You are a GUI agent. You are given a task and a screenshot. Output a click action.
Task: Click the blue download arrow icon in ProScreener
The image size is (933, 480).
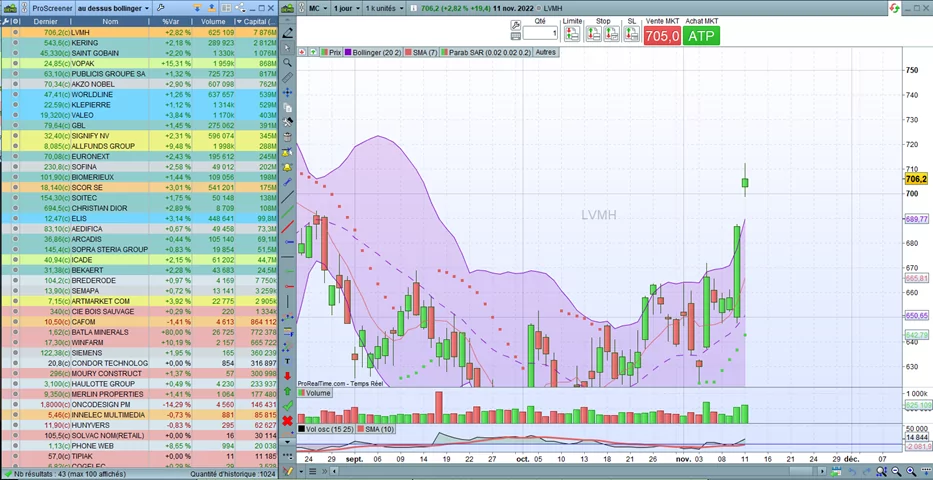(196, 8)
